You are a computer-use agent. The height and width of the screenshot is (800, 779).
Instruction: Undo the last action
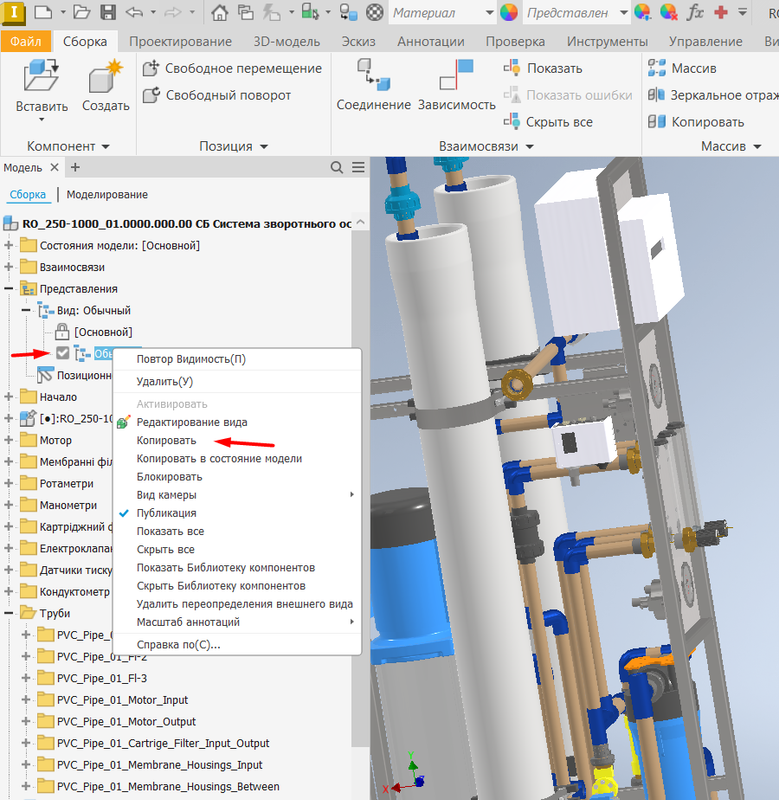135,12
